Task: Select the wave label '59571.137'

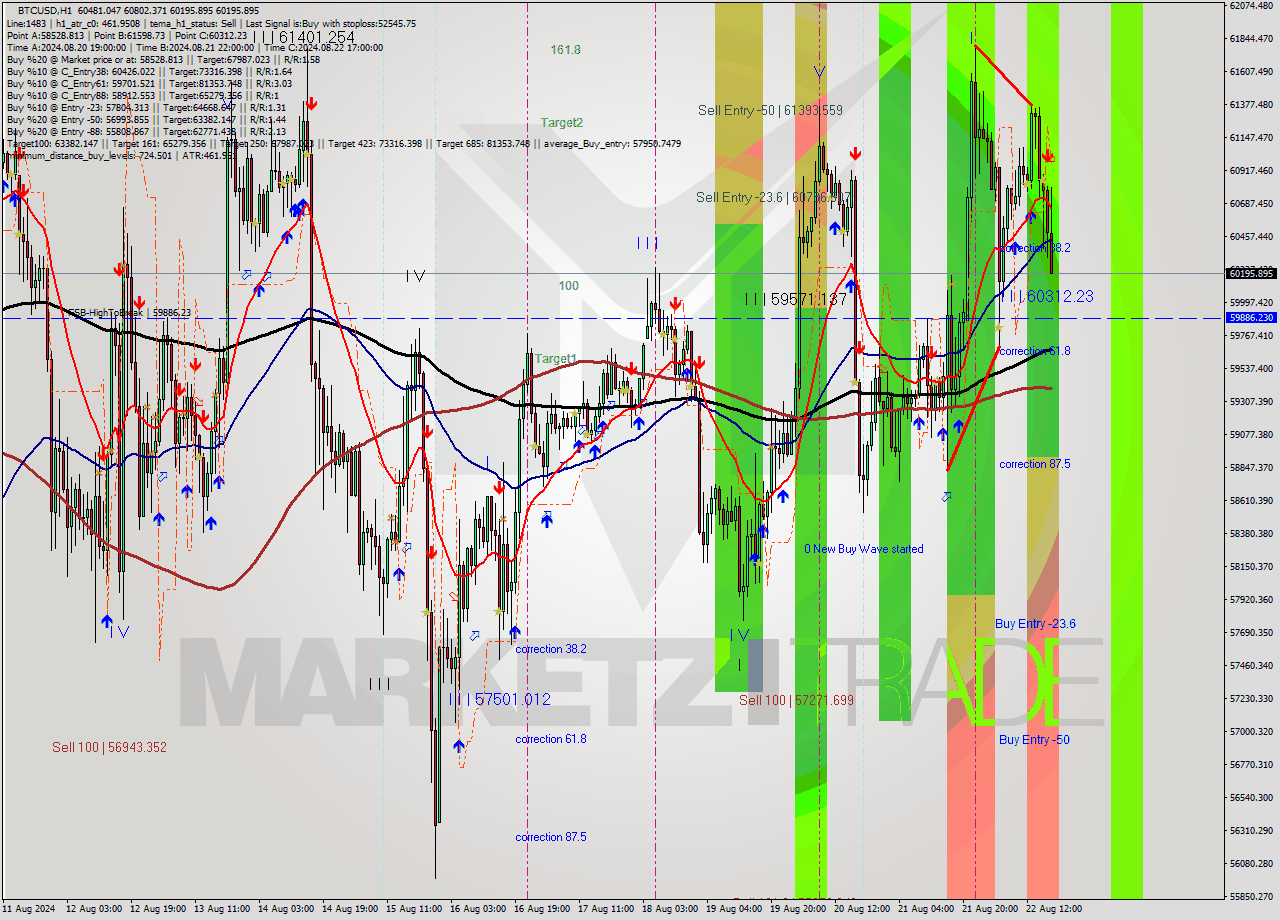Action: [807, 299]
